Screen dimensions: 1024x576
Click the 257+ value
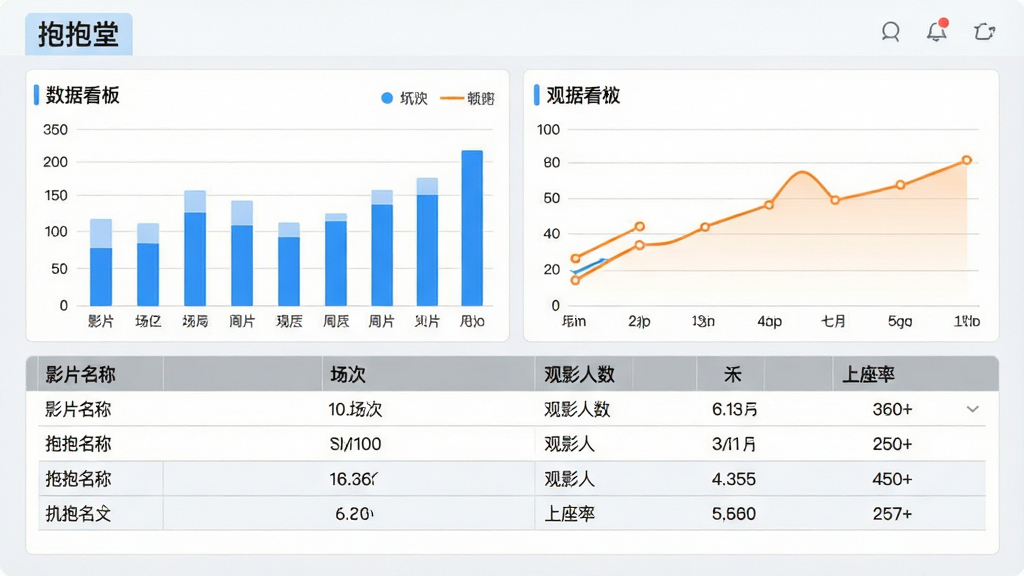pos(892,514)
